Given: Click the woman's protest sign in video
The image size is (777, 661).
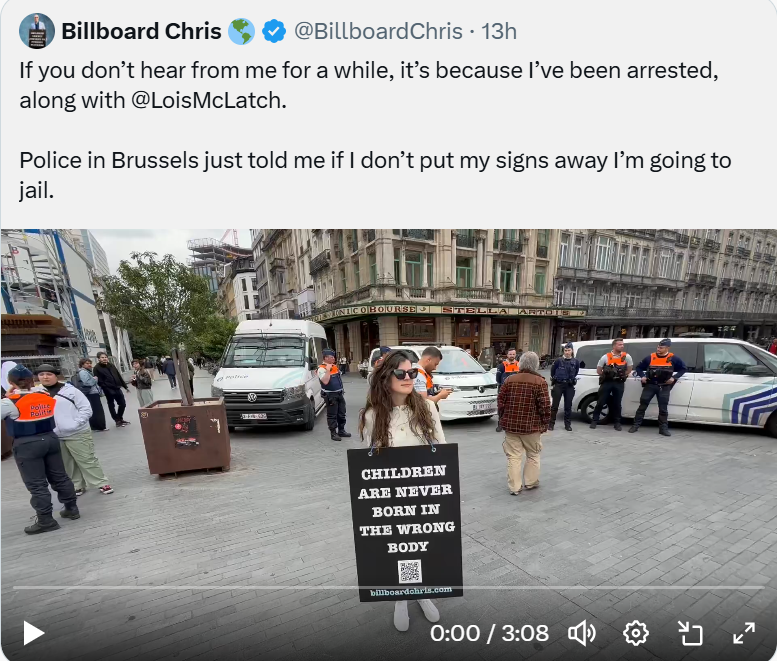Looking at the screenshot, I should coord(405,523).
